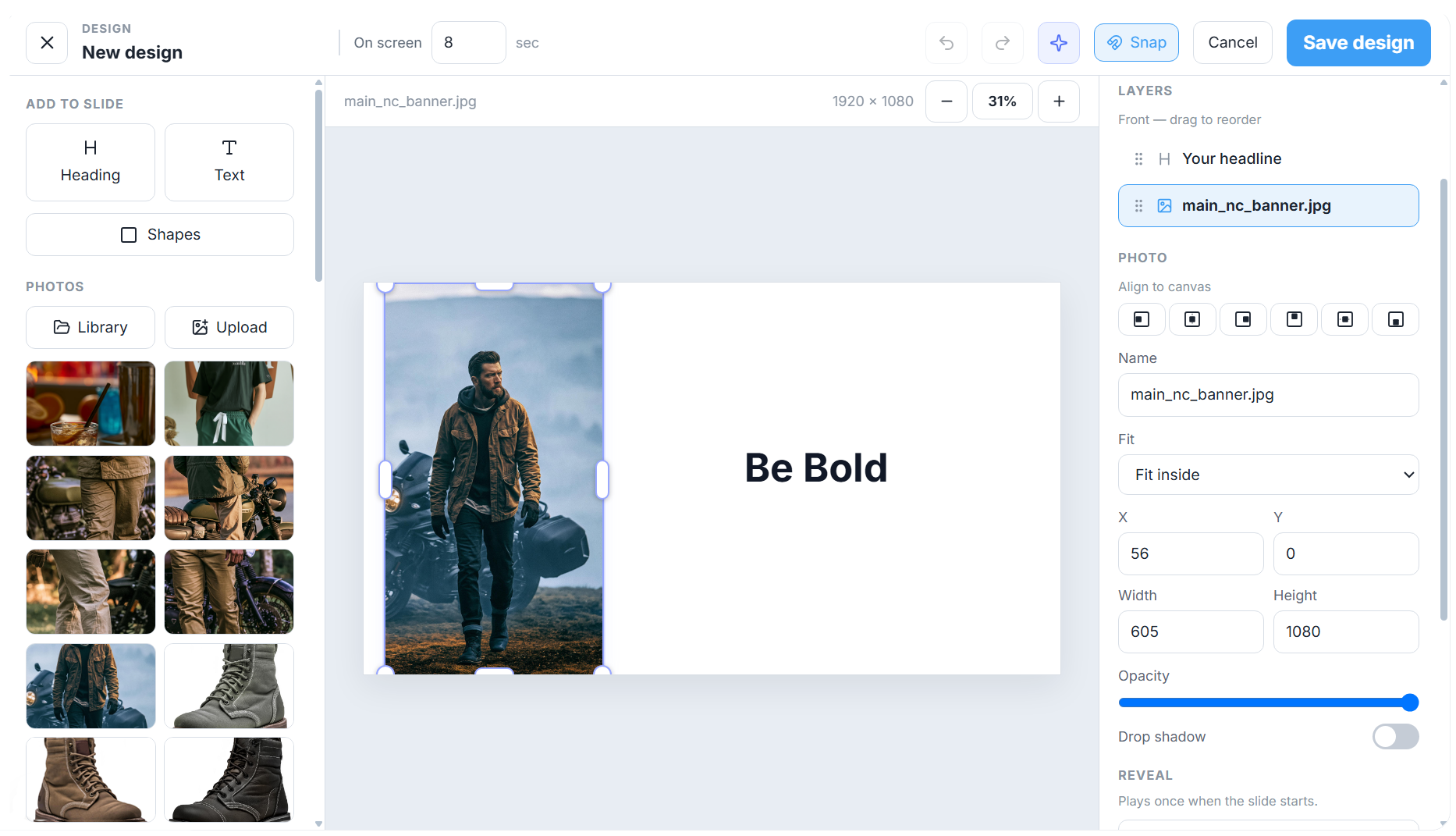The width and height of the screenshot is (1456, 836).
Task: Click the undo arrow icon
Action: pyautogui.click(x=946, y=42)
